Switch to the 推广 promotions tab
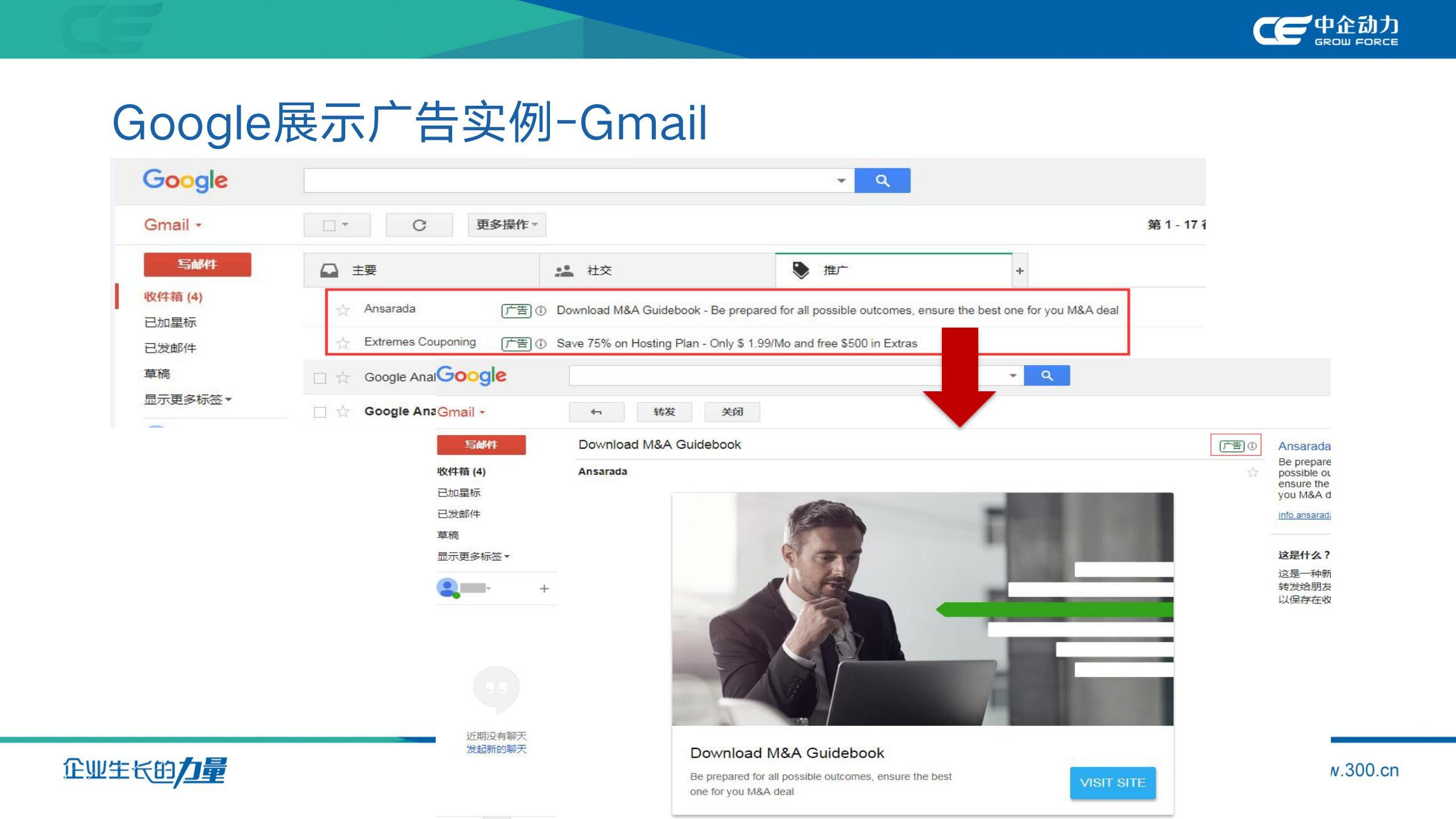Viewport: 1456px width, 819px height. point(894,270)
